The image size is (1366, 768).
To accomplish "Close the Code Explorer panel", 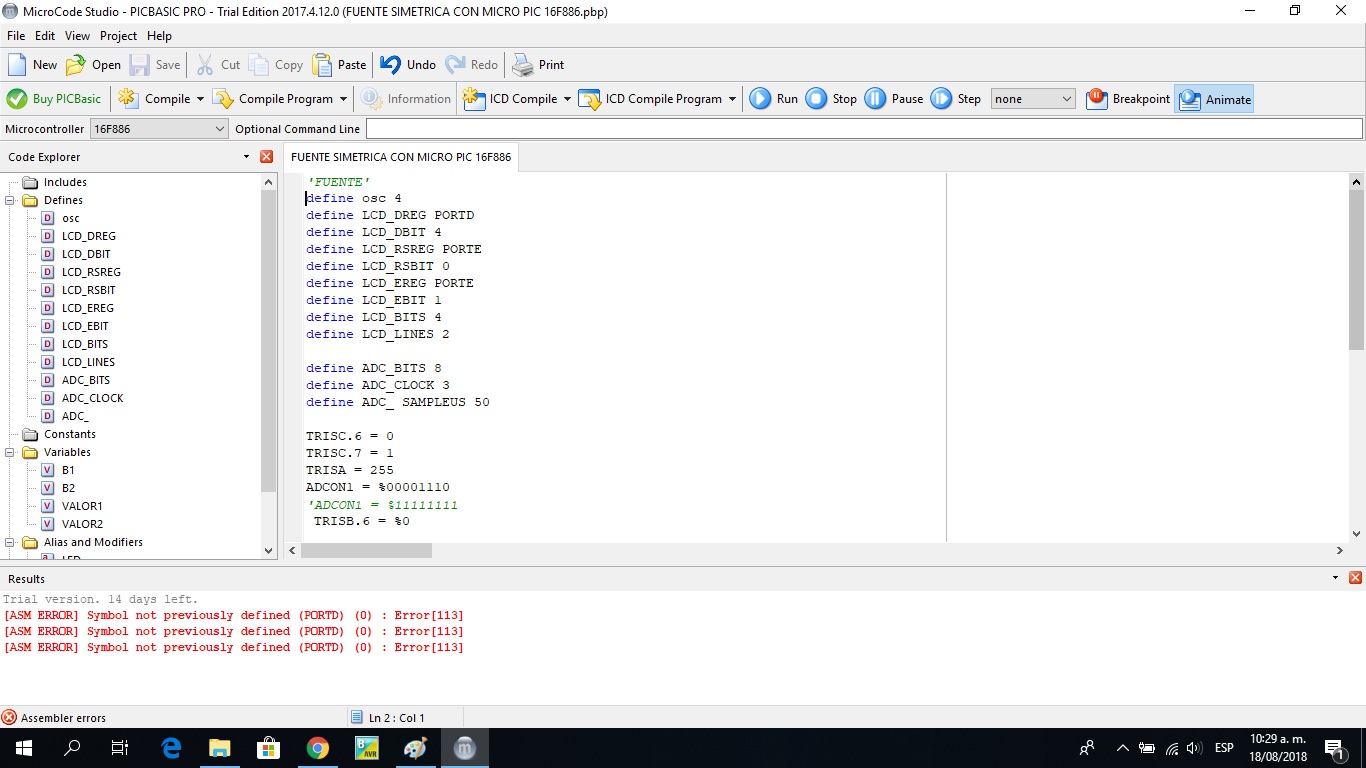I will click(x=266, y=157).
